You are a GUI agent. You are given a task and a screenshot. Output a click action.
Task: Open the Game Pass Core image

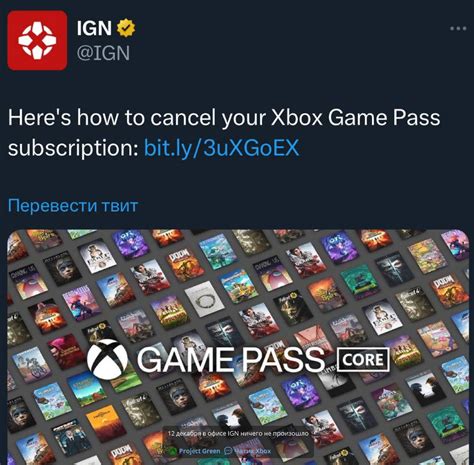(x=238, y=347)
